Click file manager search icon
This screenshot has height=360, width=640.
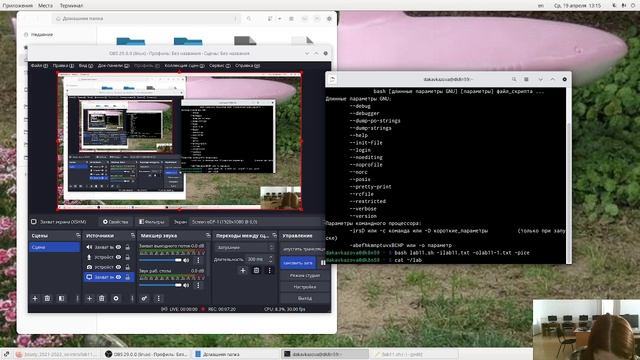(249, 19)
